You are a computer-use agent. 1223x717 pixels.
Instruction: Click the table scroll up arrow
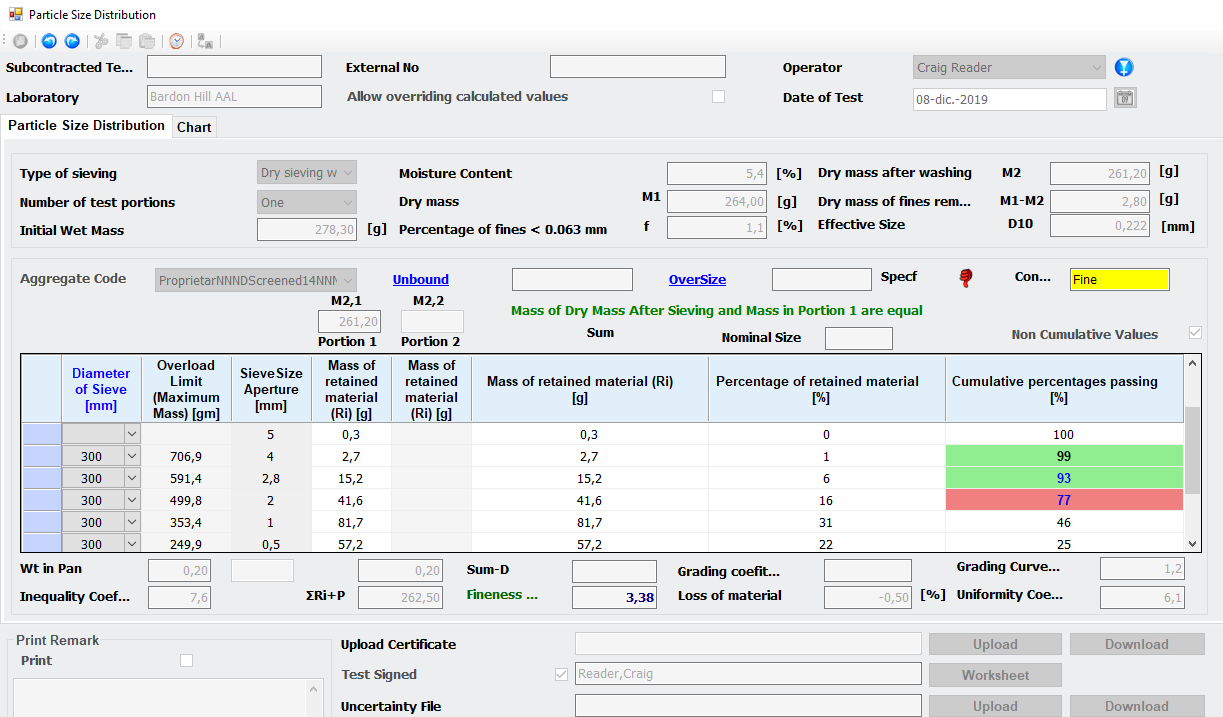coord(1192,364)
